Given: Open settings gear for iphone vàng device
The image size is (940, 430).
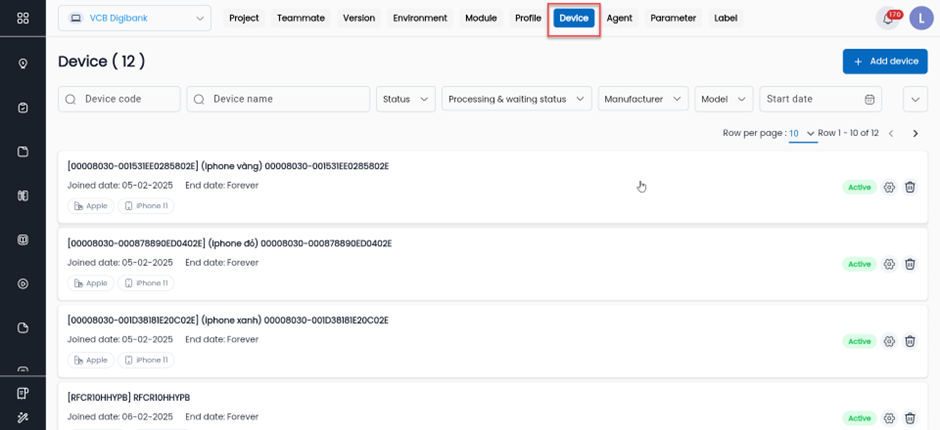Looking at the screenshot, I should pos(889,187).
